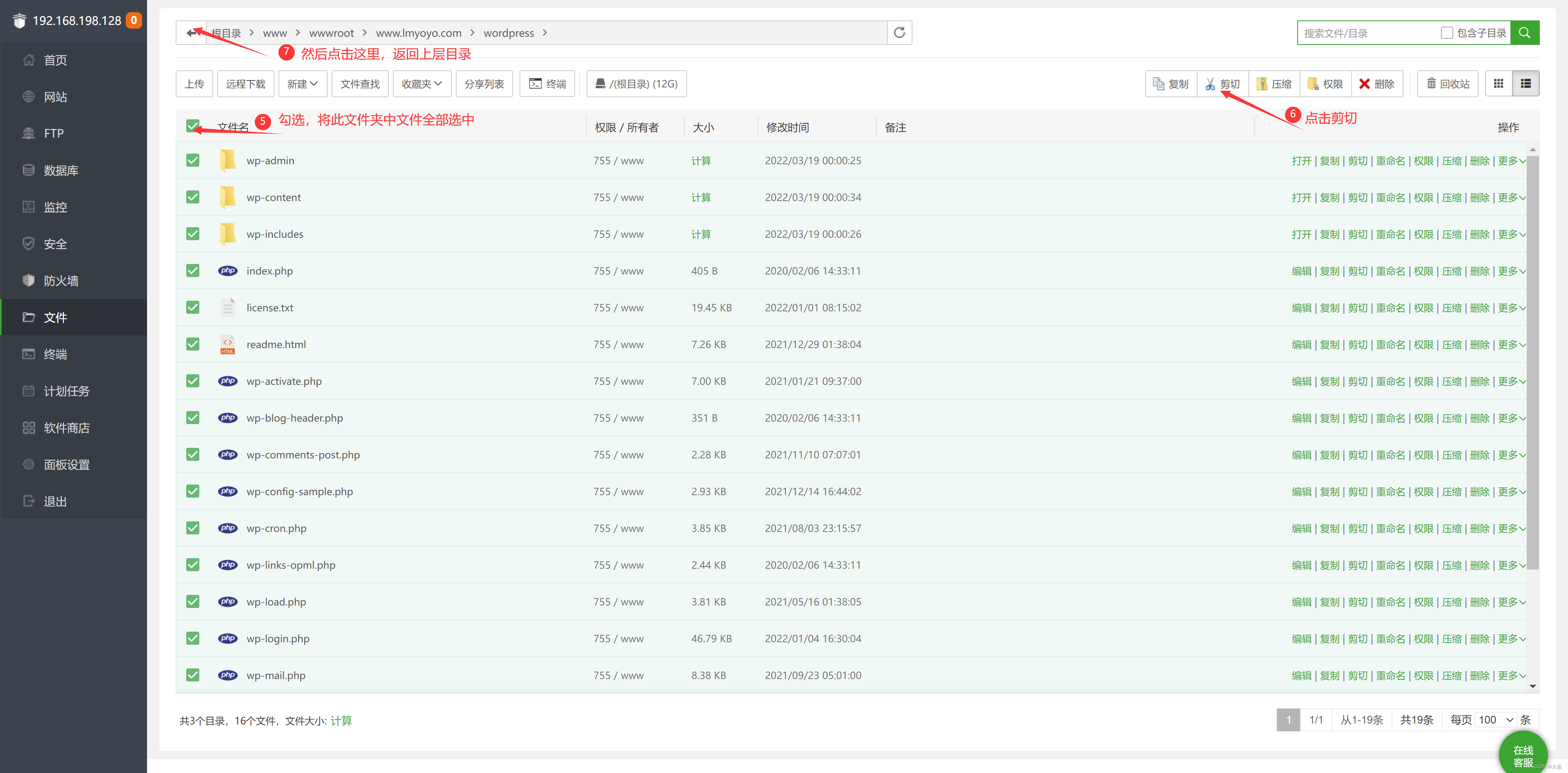Click Rename (重命名) for wp-load.php row
The image size is (1568, 773).
click(x=1390, y=602)
